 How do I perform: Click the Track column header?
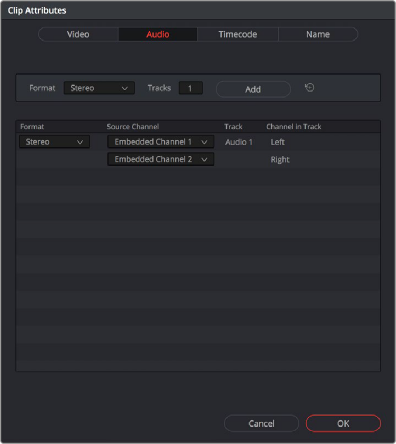click(233, 127)
